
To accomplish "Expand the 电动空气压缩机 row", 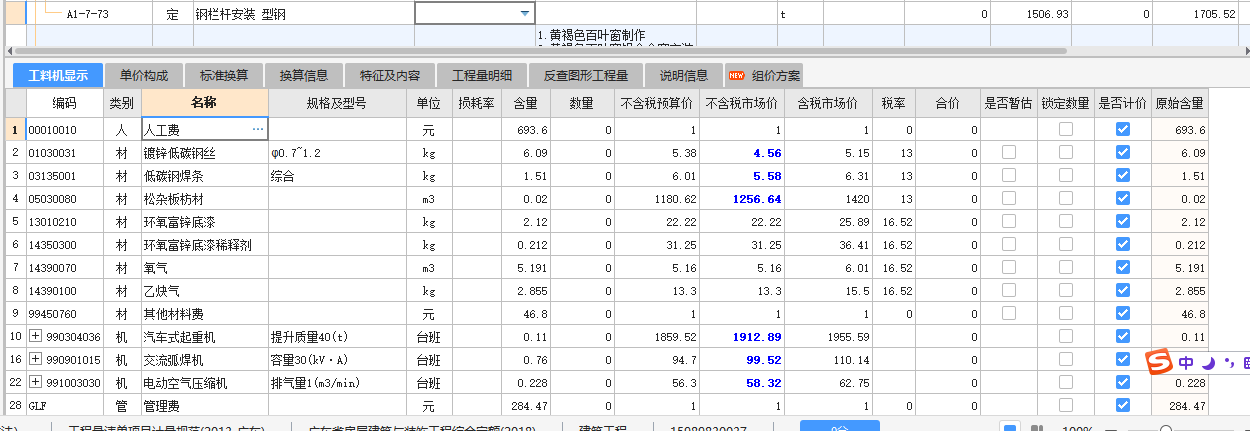I will click(x=35, y=383).
